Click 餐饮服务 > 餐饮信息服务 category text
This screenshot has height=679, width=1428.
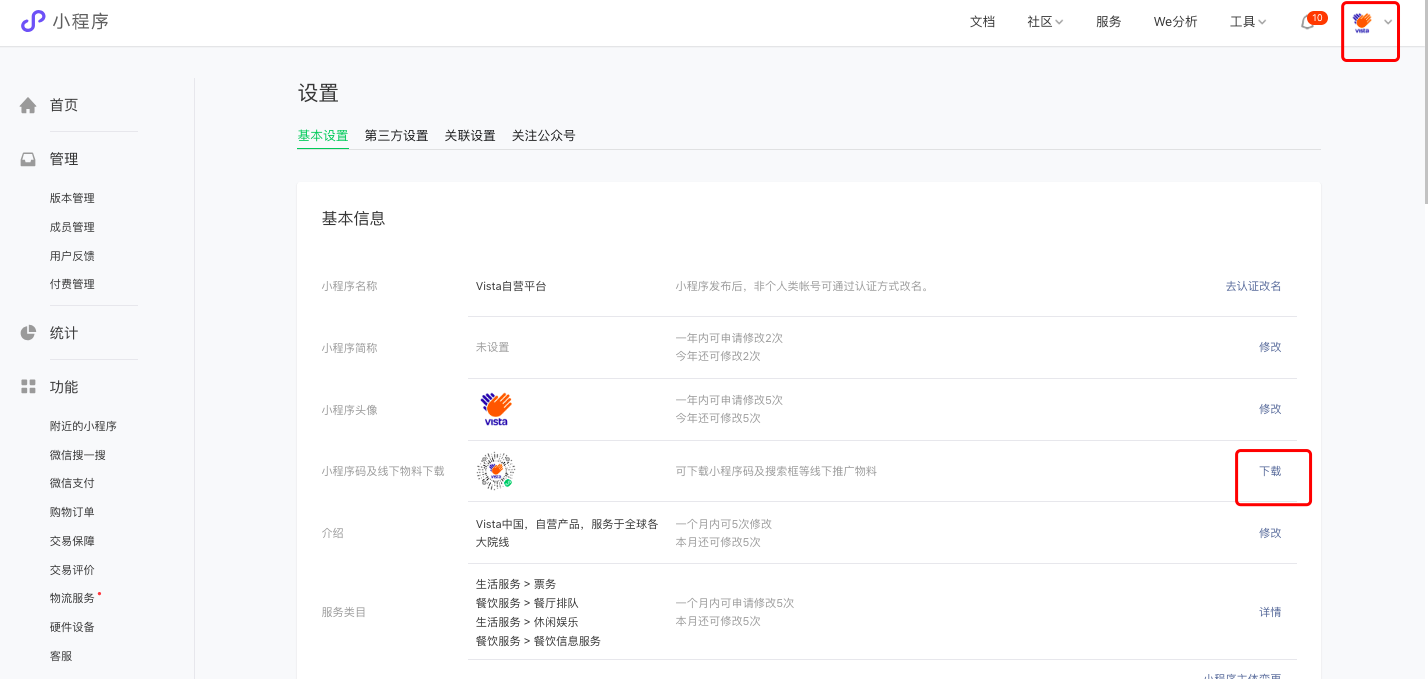pos(538,641)
